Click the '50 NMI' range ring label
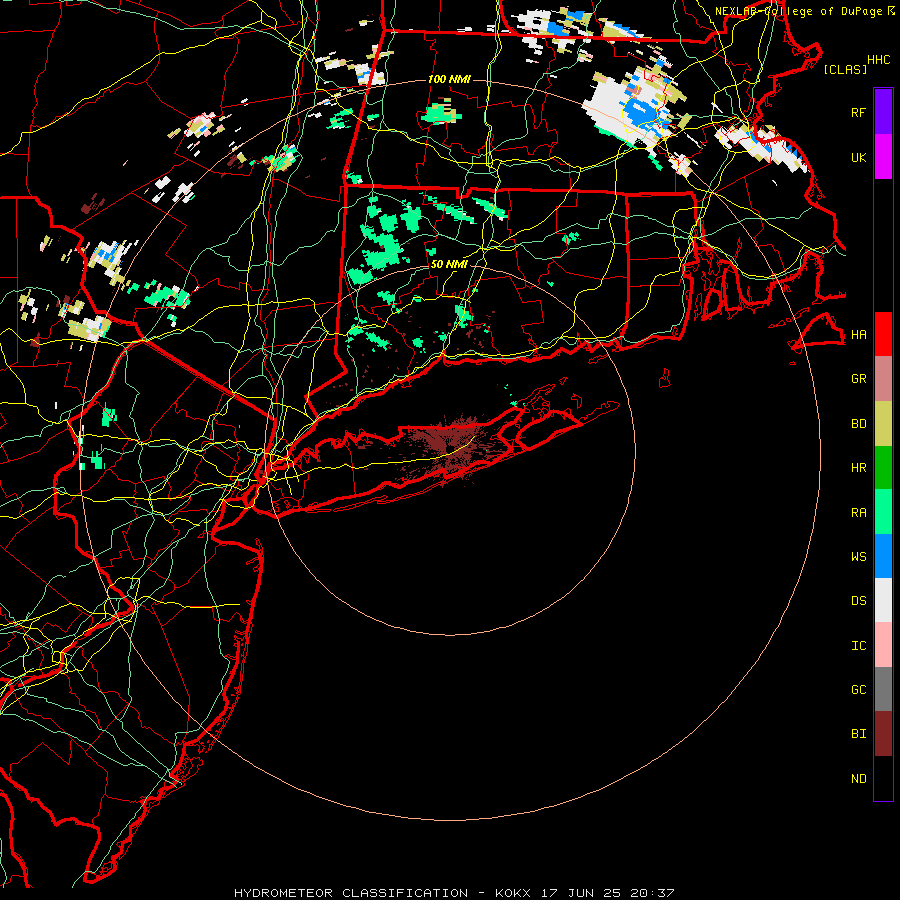 [x=449, y=264]
